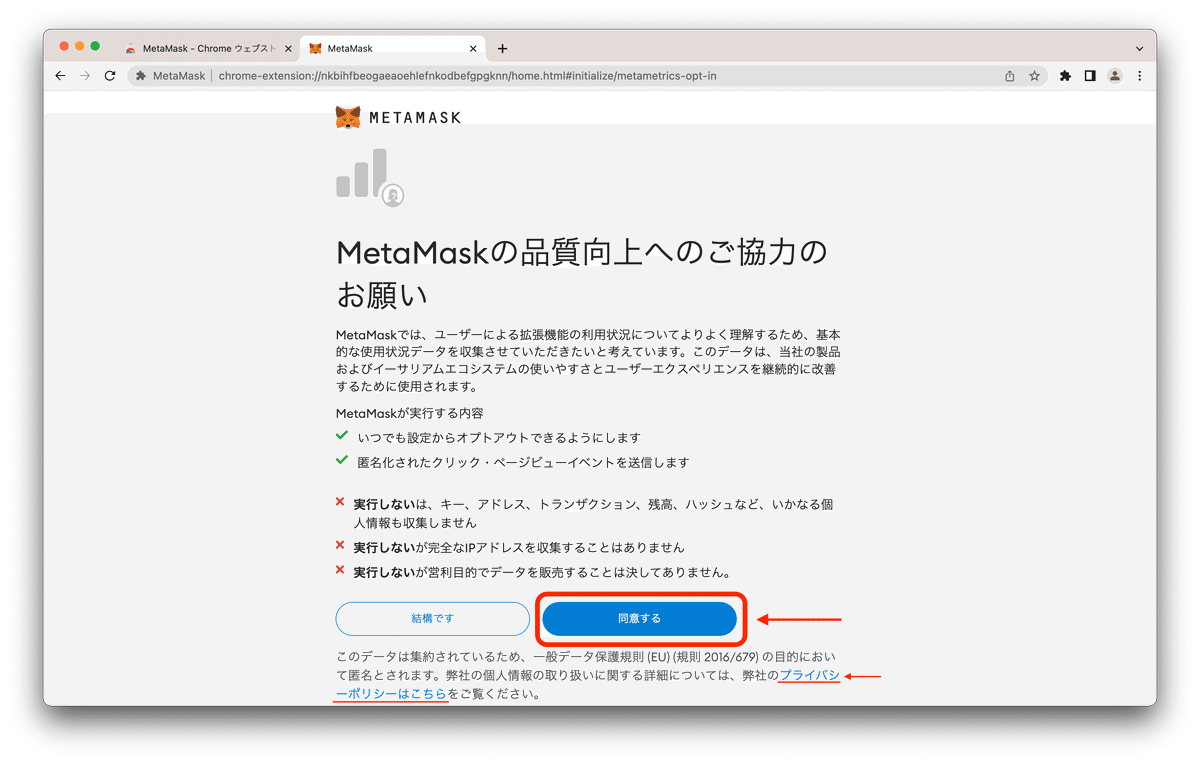Switch to the Chrome Web Store tab
The height and width of the screenshot is (763, 1200).
(x=200, y=47)
